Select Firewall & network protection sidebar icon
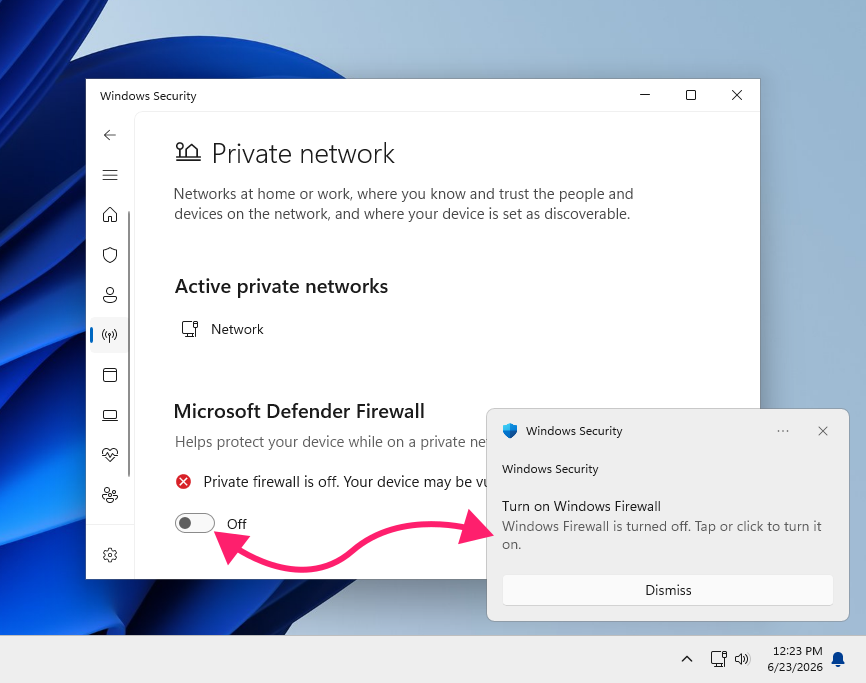866x683 pixels. [110, 335]
